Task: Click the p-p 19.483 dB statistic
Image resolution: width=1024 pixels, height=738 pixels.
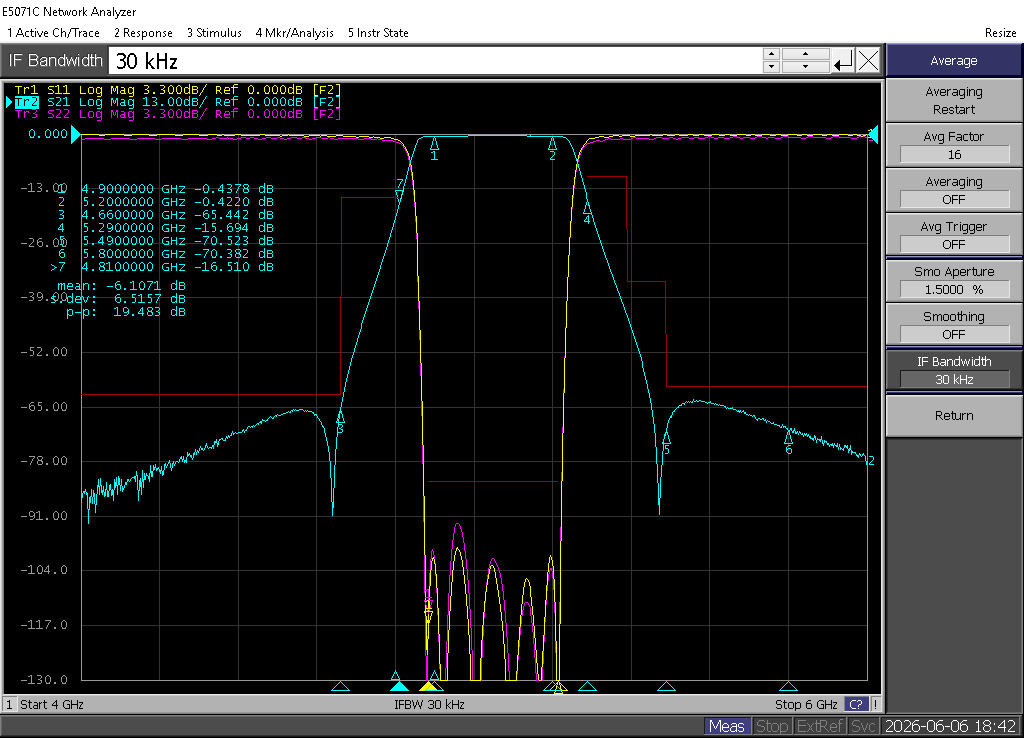Action: click(x=125, y=312)
